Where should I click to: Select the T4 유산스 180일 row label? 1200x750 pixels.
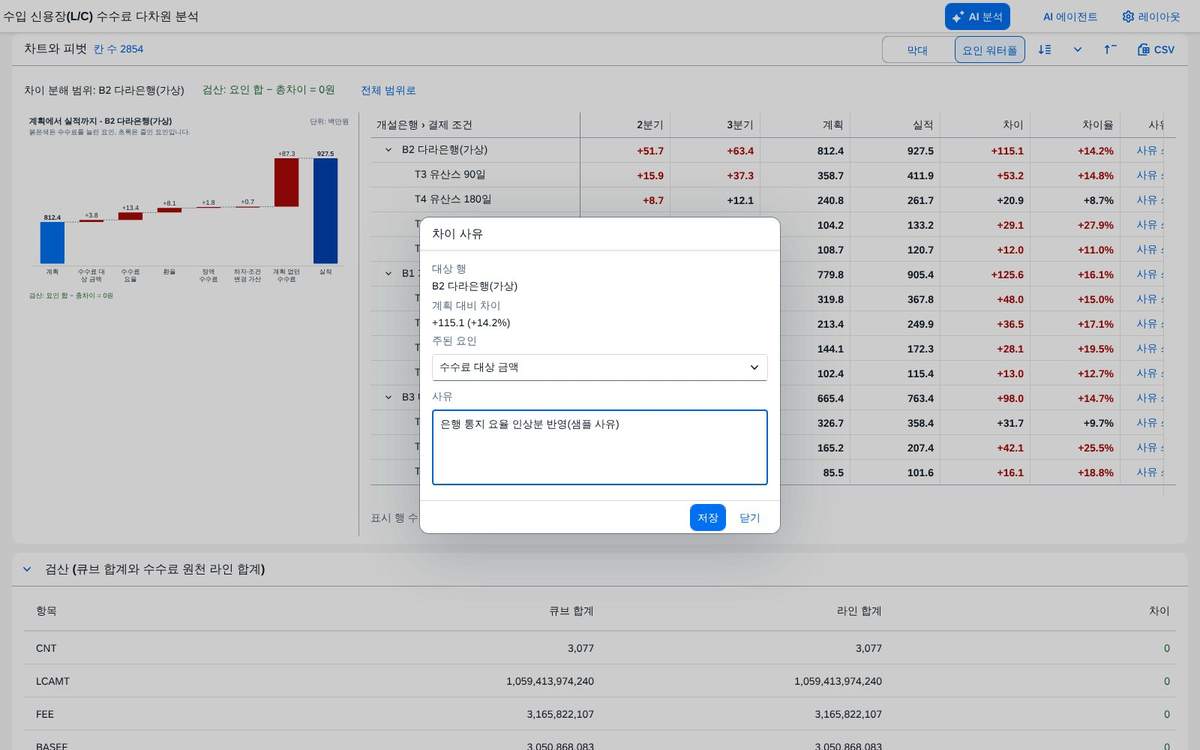coord(453,200)
